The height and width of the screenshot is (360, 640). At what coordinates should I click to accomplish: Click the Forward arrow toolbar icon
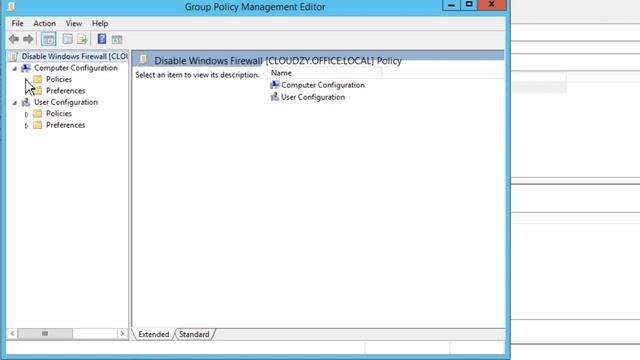point(28,39)
